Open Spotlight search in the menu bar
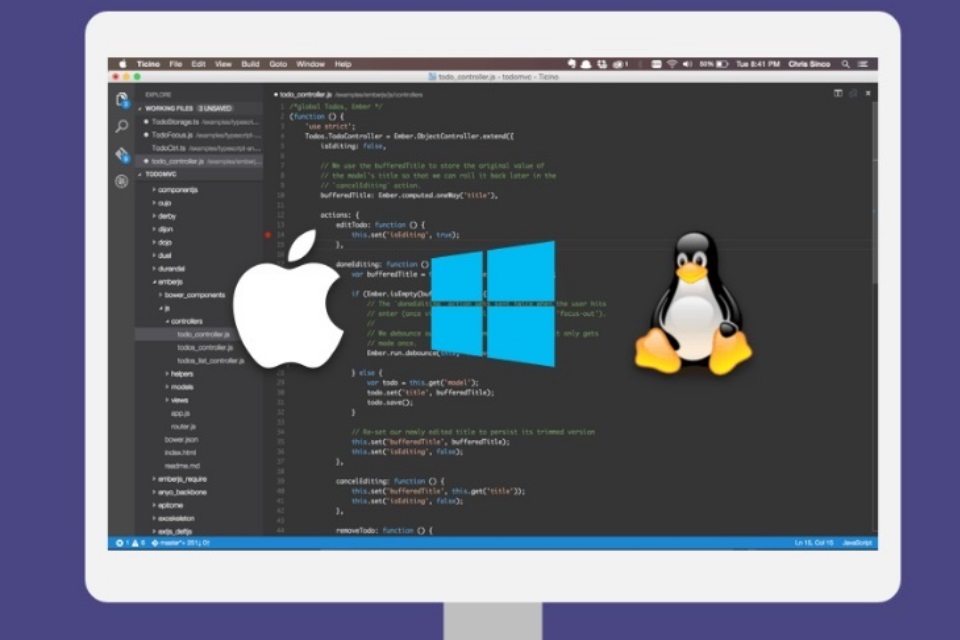This screenshot has height=640, width=960. point(846,64)
